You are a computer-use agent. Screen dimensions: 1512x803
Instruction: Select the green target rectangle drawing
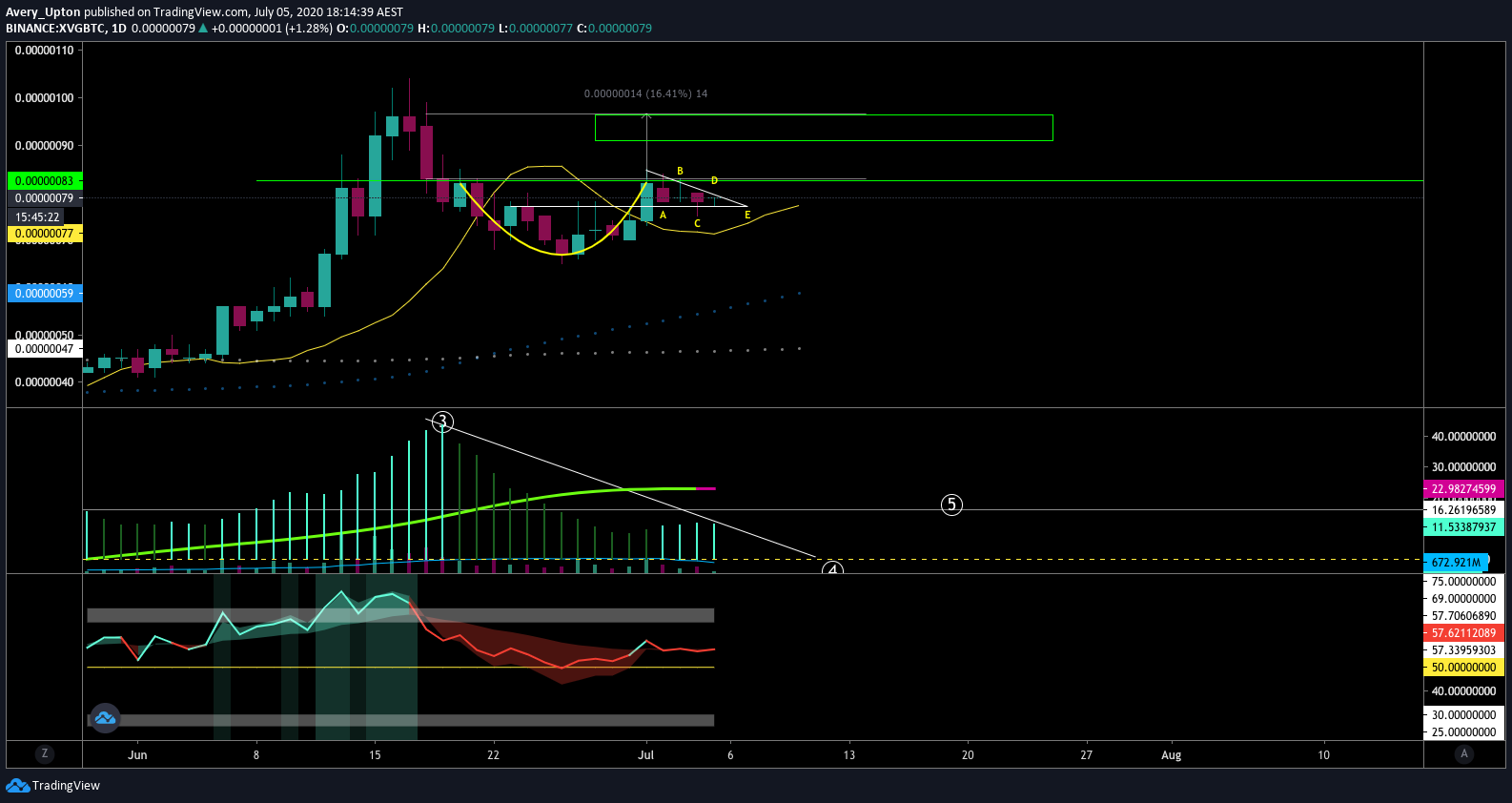tap(824, 128)
